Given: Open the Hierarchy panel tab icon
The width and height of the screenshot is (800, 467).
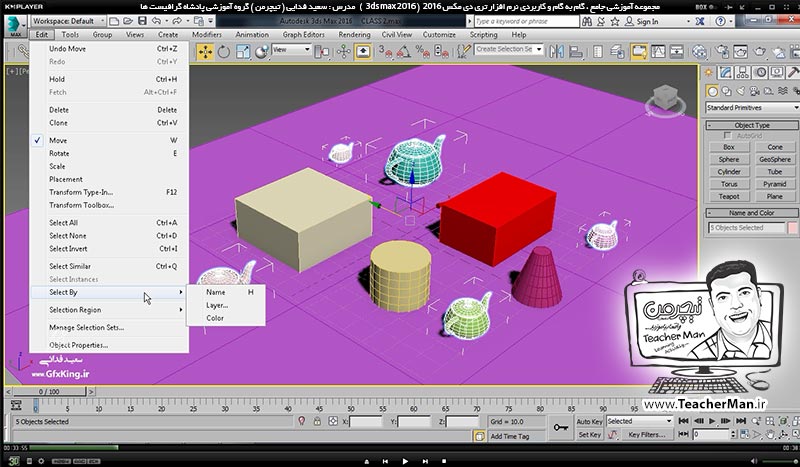Looking at the screenshot, I should point(743,72).
